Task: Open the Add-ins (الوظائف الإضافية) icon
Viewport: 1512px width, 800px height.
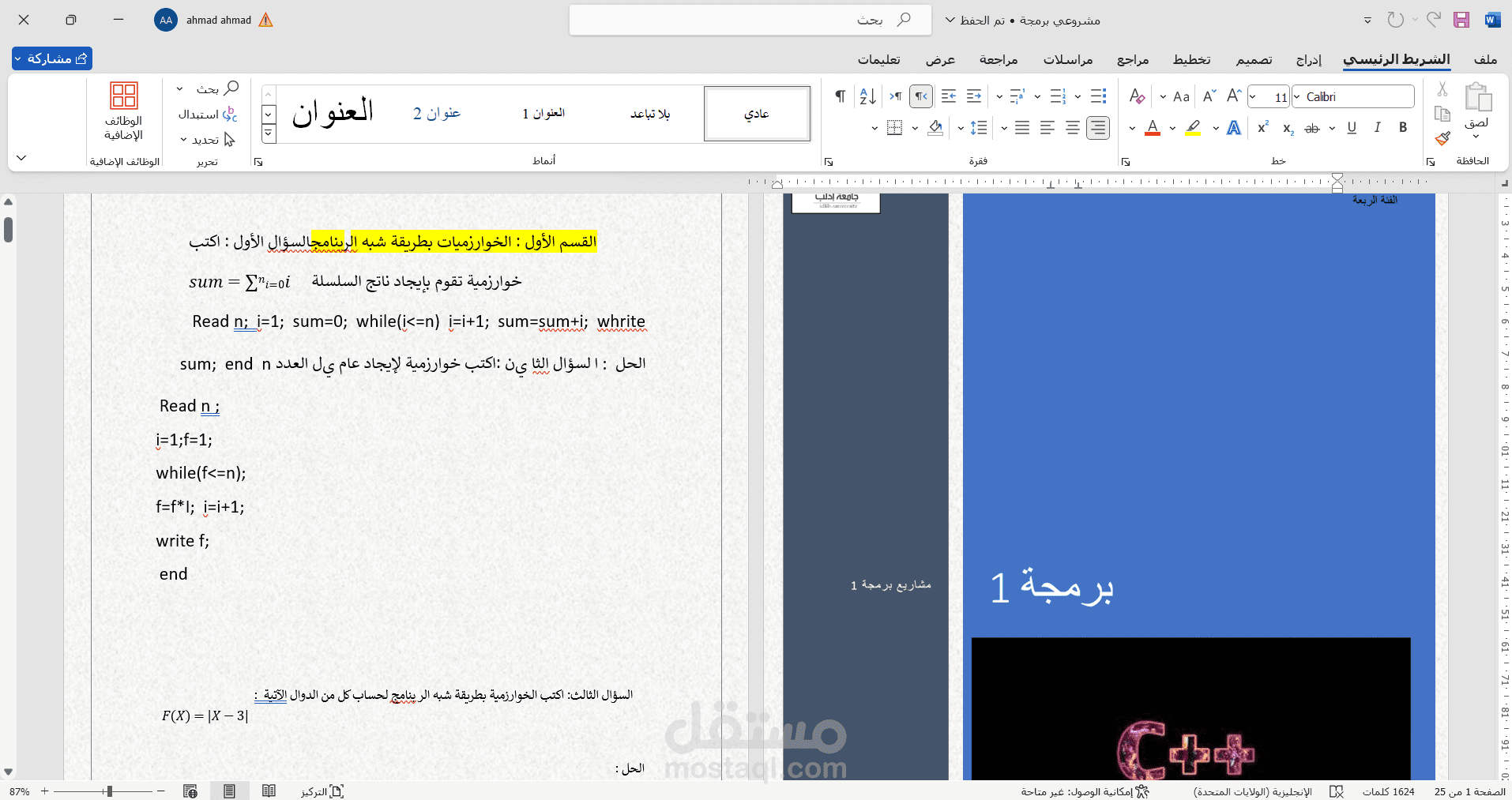Action: [124, 111]
